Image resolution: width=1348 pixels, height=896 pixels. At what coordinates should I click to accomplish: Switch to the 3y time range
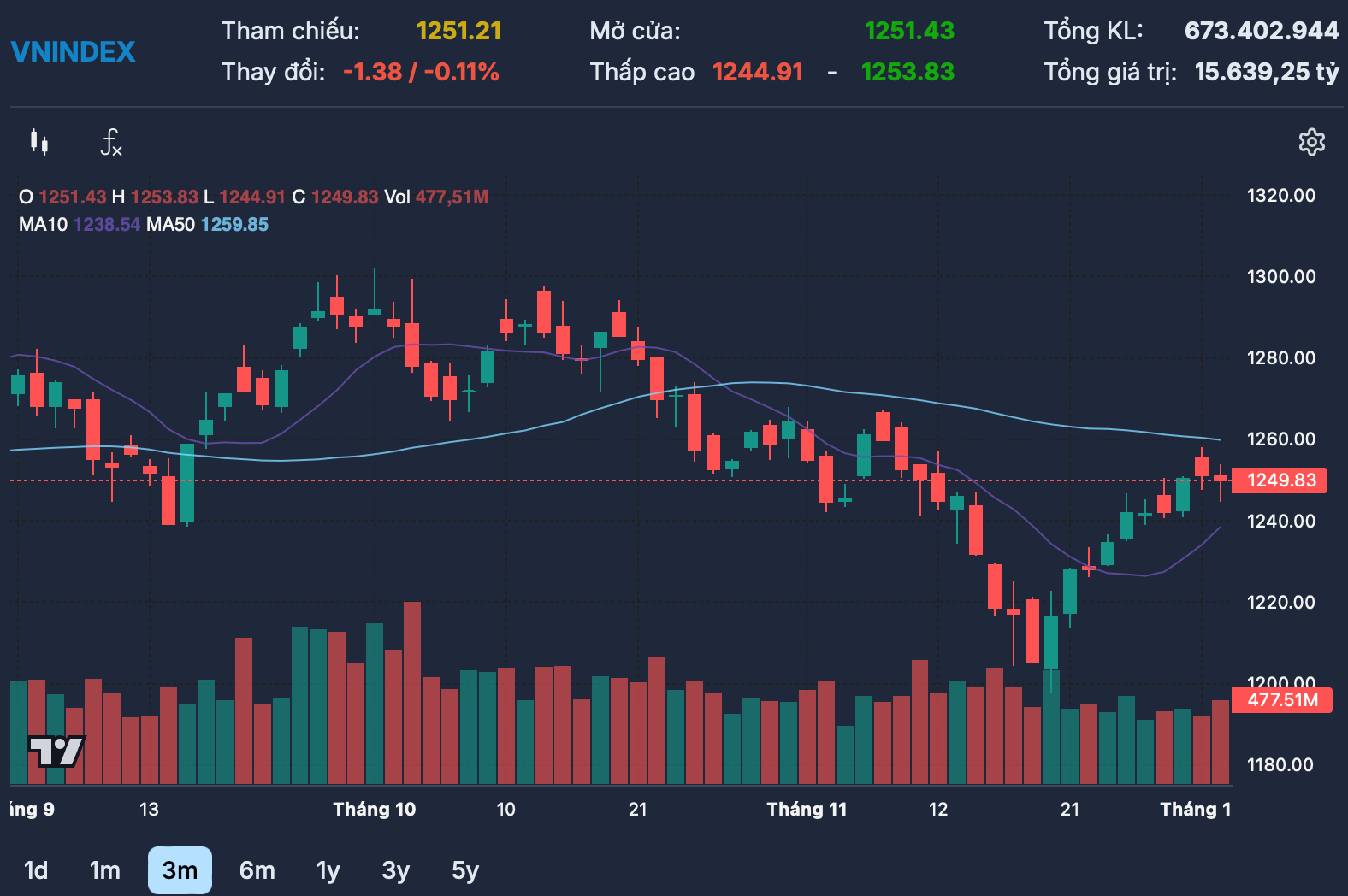[396, 870]
